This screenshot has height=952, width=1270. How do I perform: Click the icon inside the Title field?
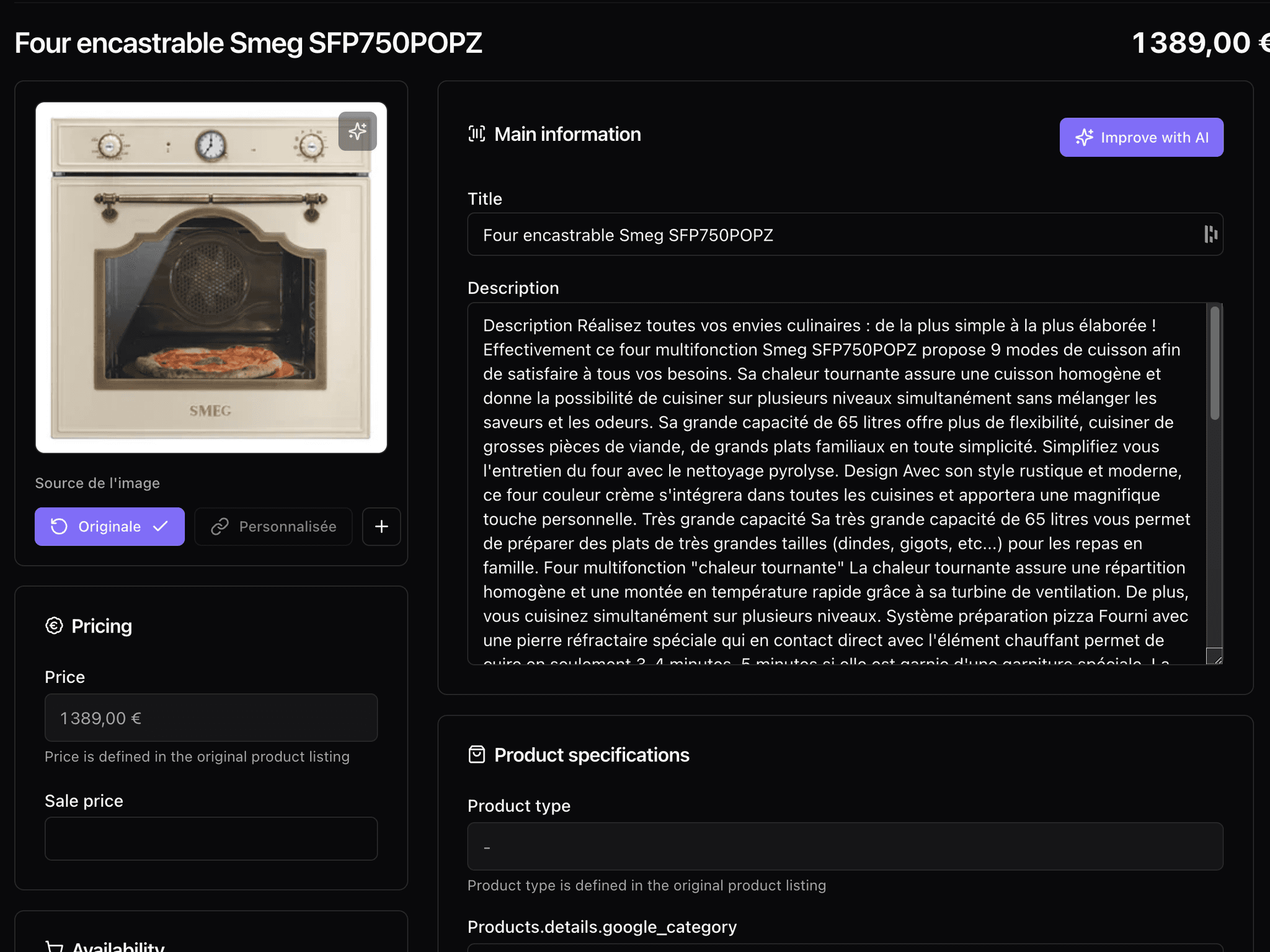click(x=1210, y=234)
